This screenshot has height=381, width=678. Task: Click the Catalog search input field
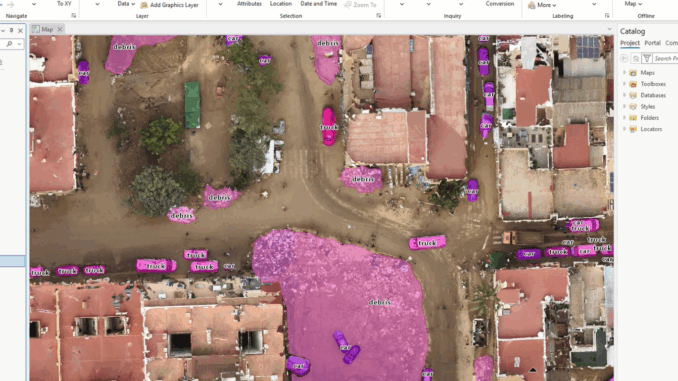click(665, 58)
